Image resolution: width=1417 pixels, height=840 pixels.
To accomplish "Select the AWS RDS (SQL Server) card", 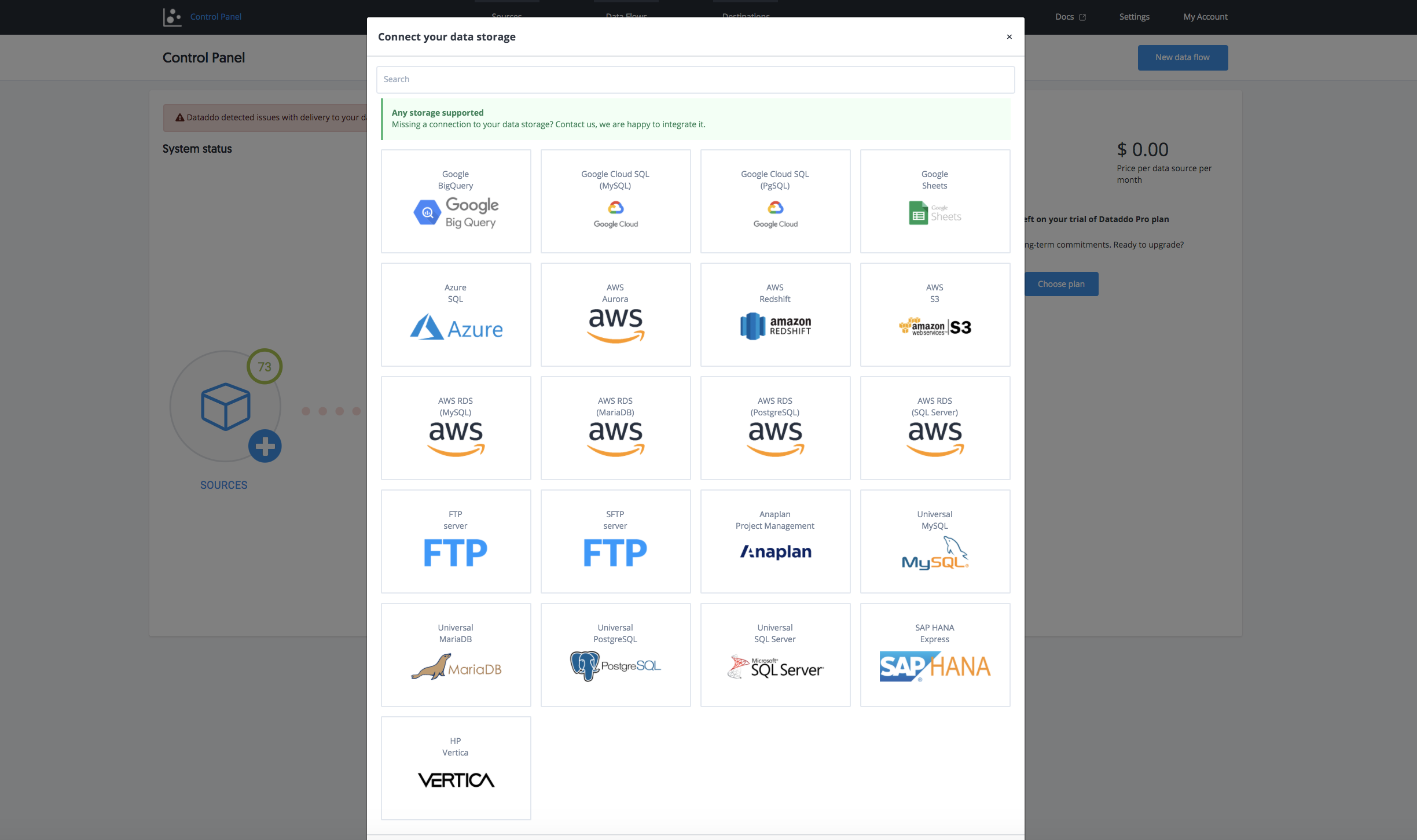I will (x=935, y=428).
